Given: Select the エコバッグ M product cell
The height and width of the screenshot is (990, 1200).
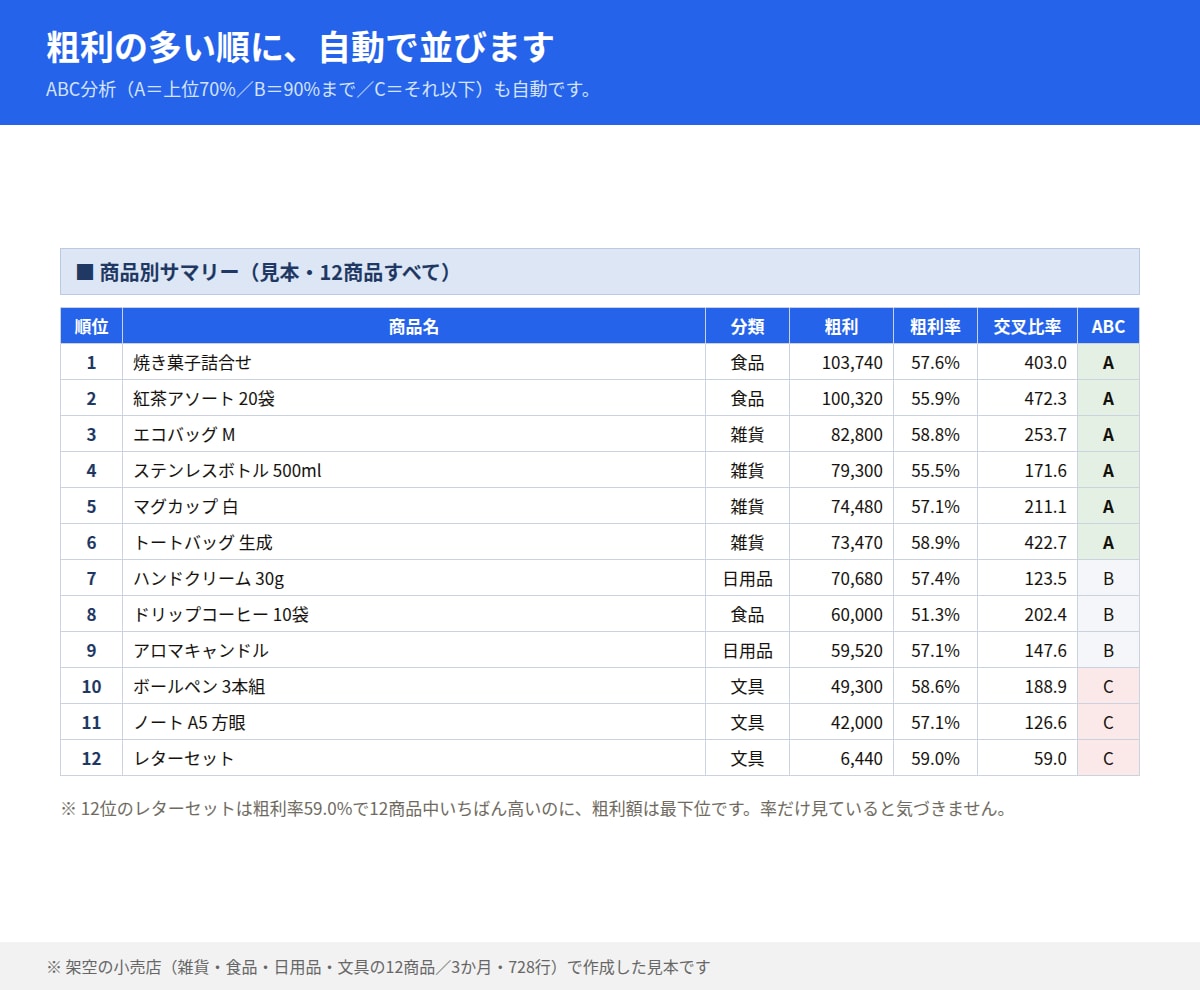Looking at the screenshot, I should click(414, 434).
